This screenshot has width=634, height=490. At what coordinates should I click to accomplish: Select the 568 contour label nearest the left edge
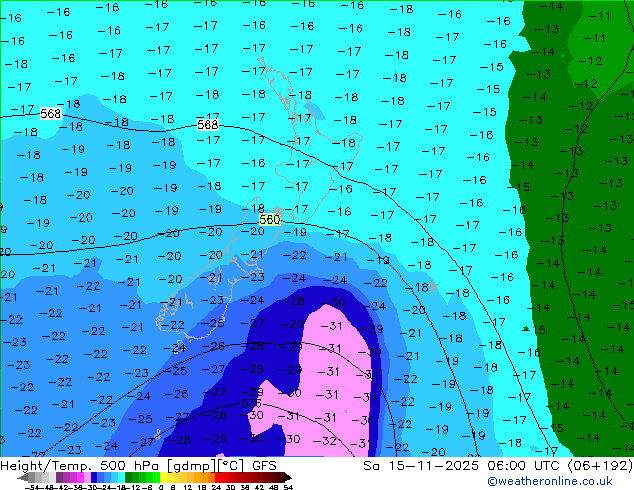51,114
